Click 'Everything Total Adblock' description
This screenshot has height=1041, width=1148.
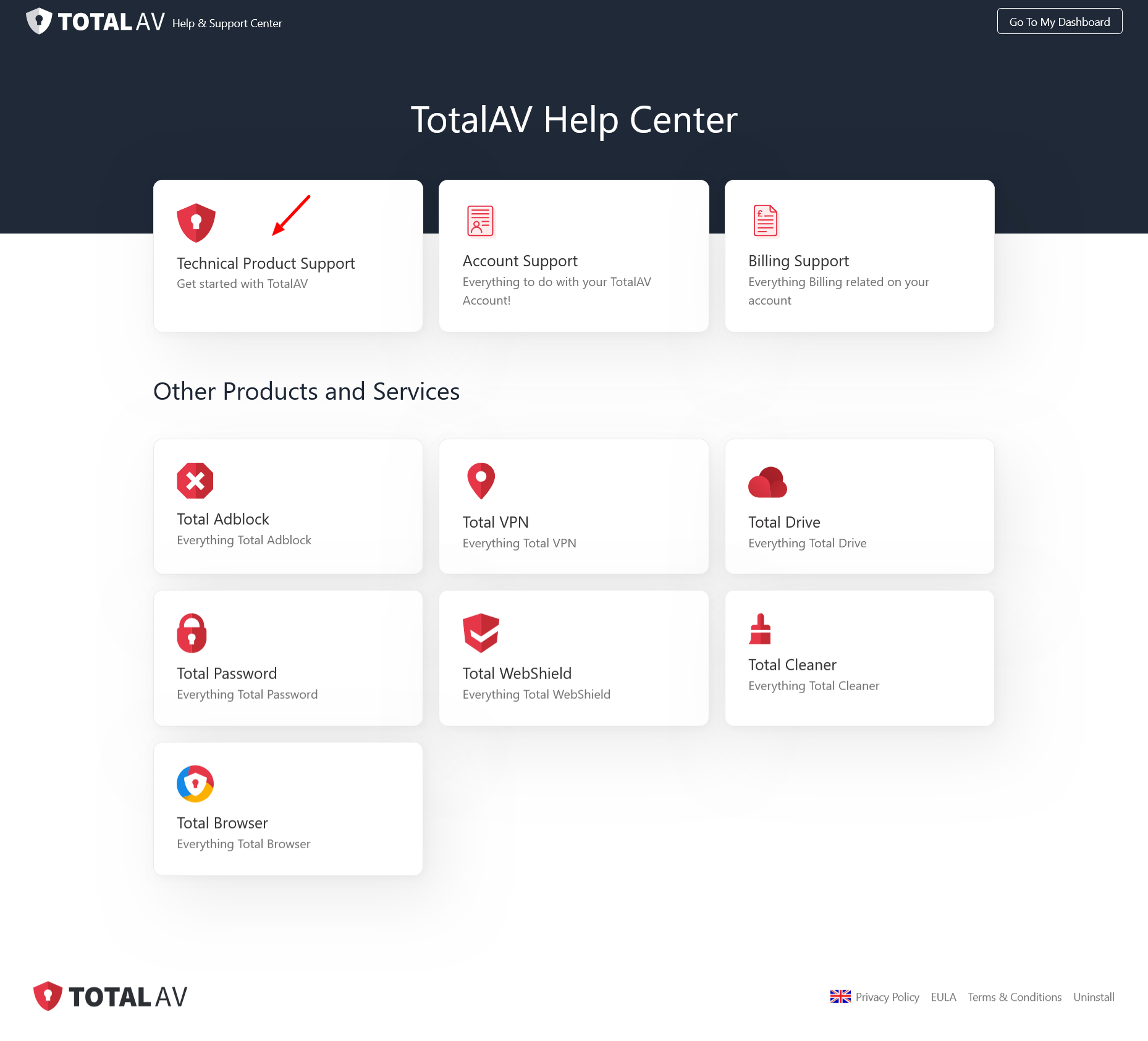(x=244, y=540)
